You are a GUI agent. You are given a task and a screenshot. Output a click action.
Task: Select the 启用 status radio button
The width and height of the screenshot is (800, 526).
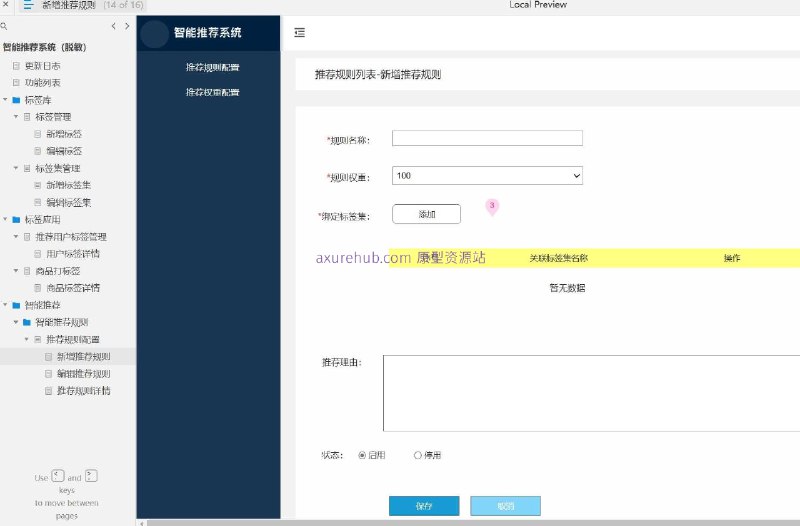click(362, 455)
